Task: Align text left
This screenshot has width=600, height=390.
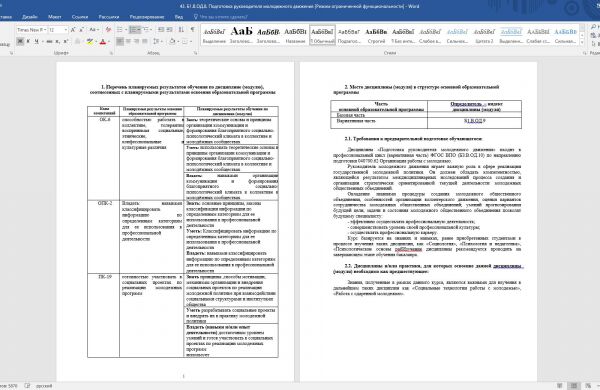Action: click(x=120, y=41)
